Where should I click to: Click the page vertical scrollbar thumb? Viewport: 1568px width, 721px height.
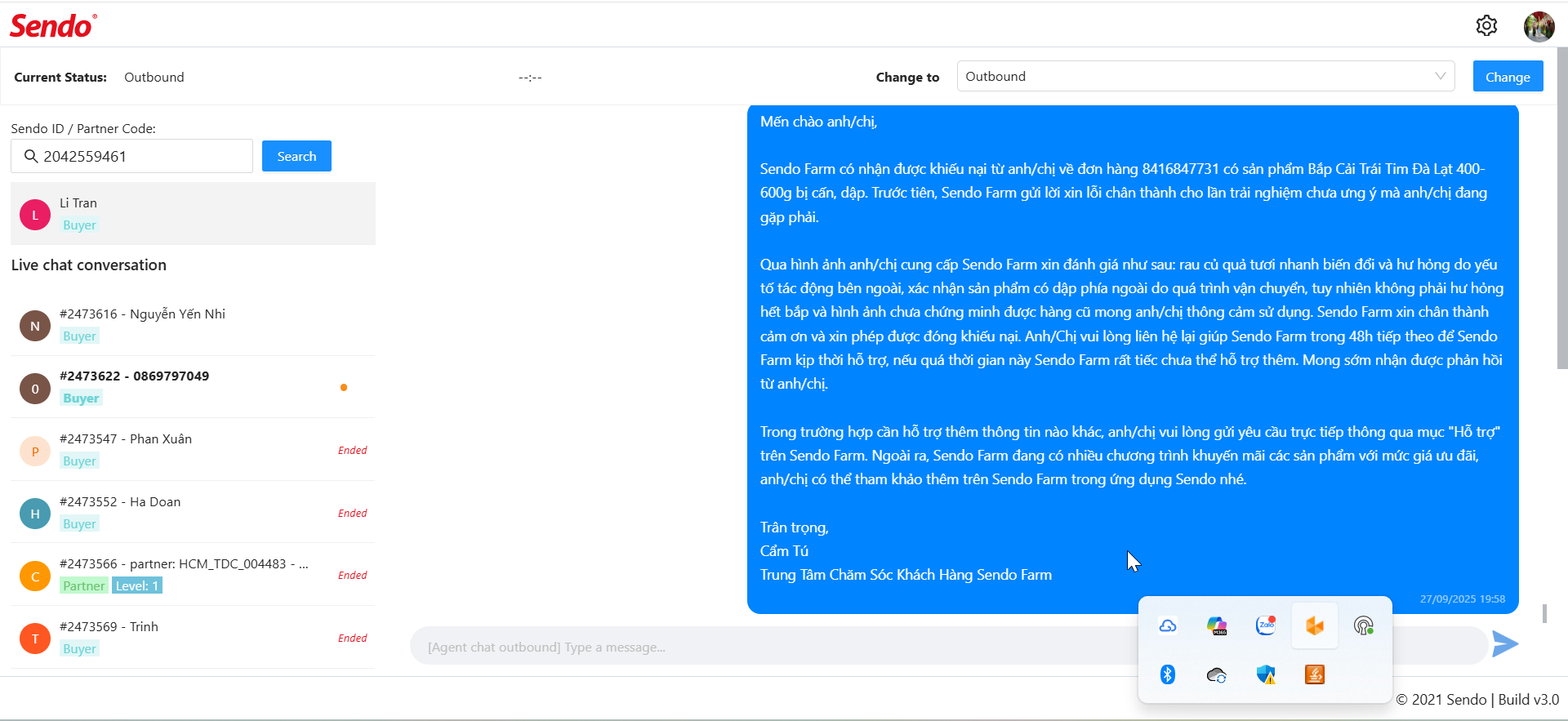(x=1561, y=208)
